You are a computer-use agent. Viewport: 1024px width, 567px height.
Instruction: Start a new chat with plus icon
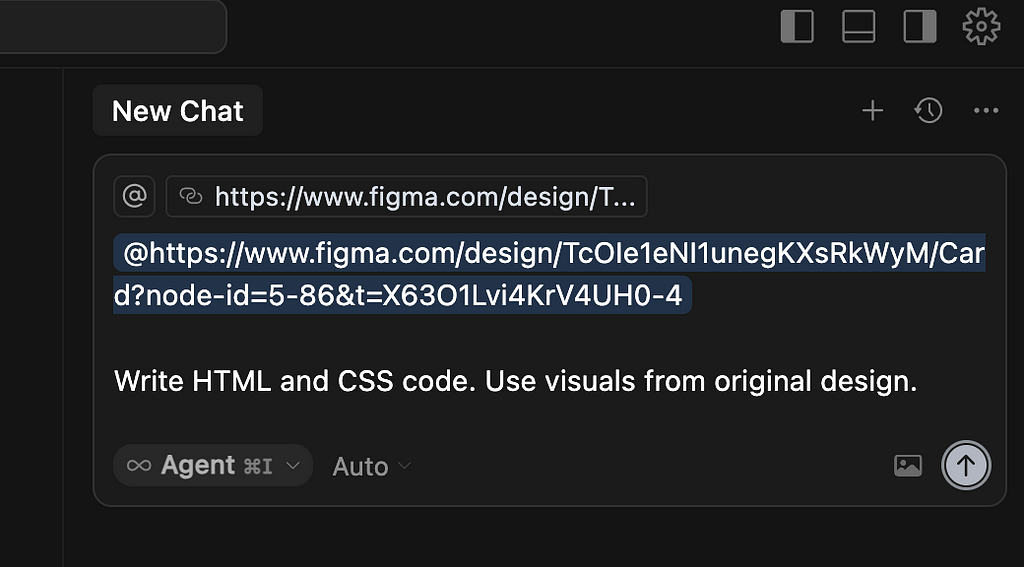(x=872, y=111)
